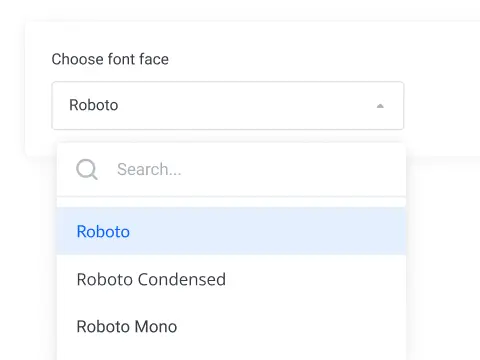Click the magnifying glass search icon
The width and height of the screenshot is (480, 360).
pyautogui.click(x=87, y=169)
